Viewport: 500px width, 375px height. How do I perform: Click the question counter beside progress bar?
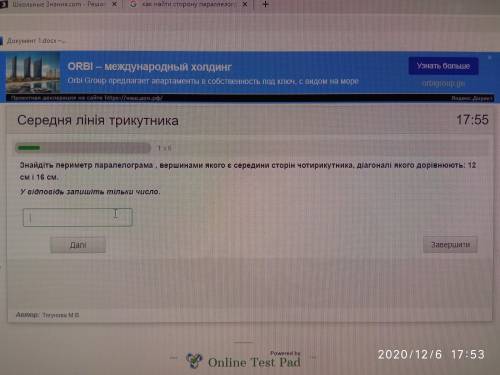[x=164, y=148]
